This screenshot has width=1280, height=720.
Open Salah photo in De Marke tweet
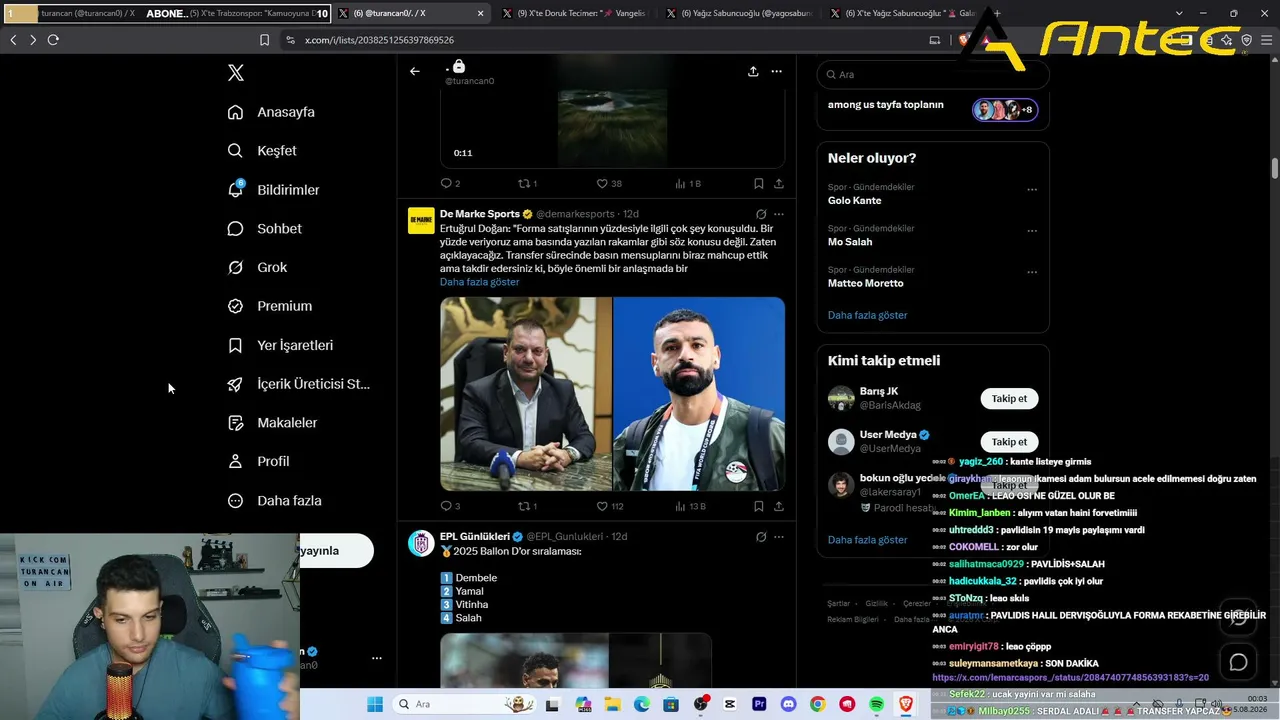(699, 394)
